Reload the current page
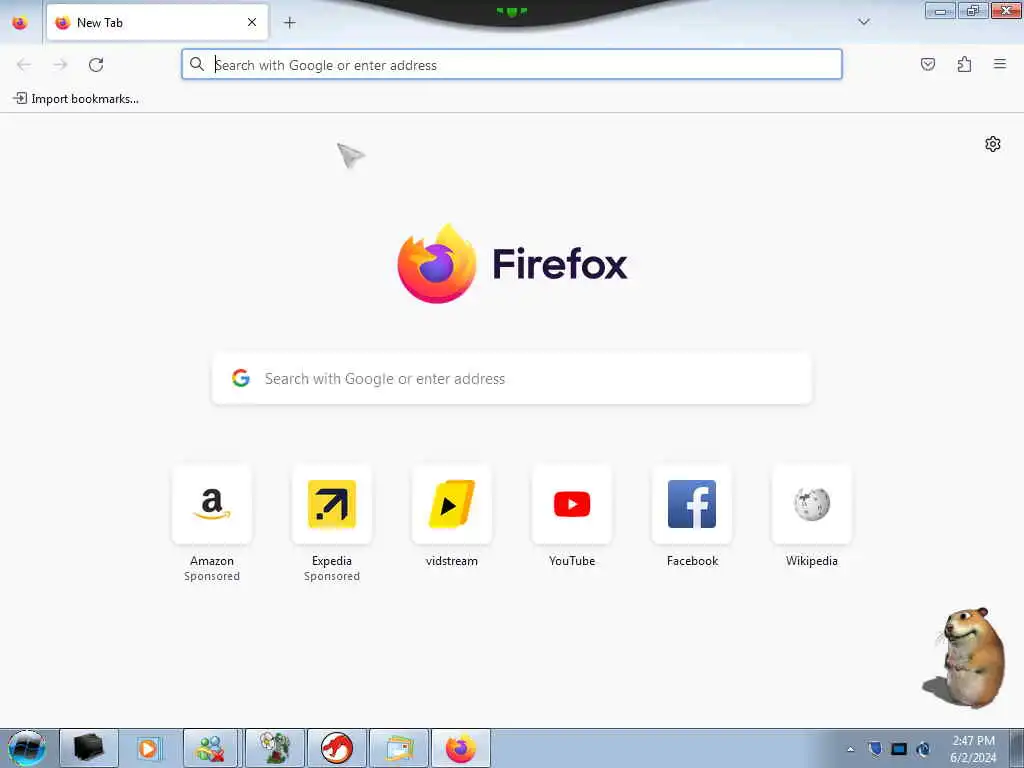The width and height of the screenshot is (1024, 768). (x=96, y=65)
